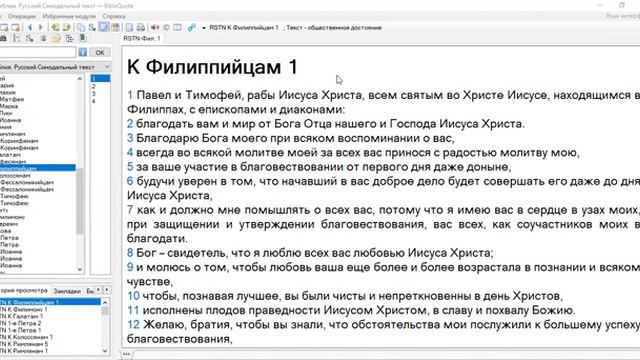This screenshot has height=360, width=640.
Task: Click the binoculars icon in the side toolbar
Action: point(3,38)
